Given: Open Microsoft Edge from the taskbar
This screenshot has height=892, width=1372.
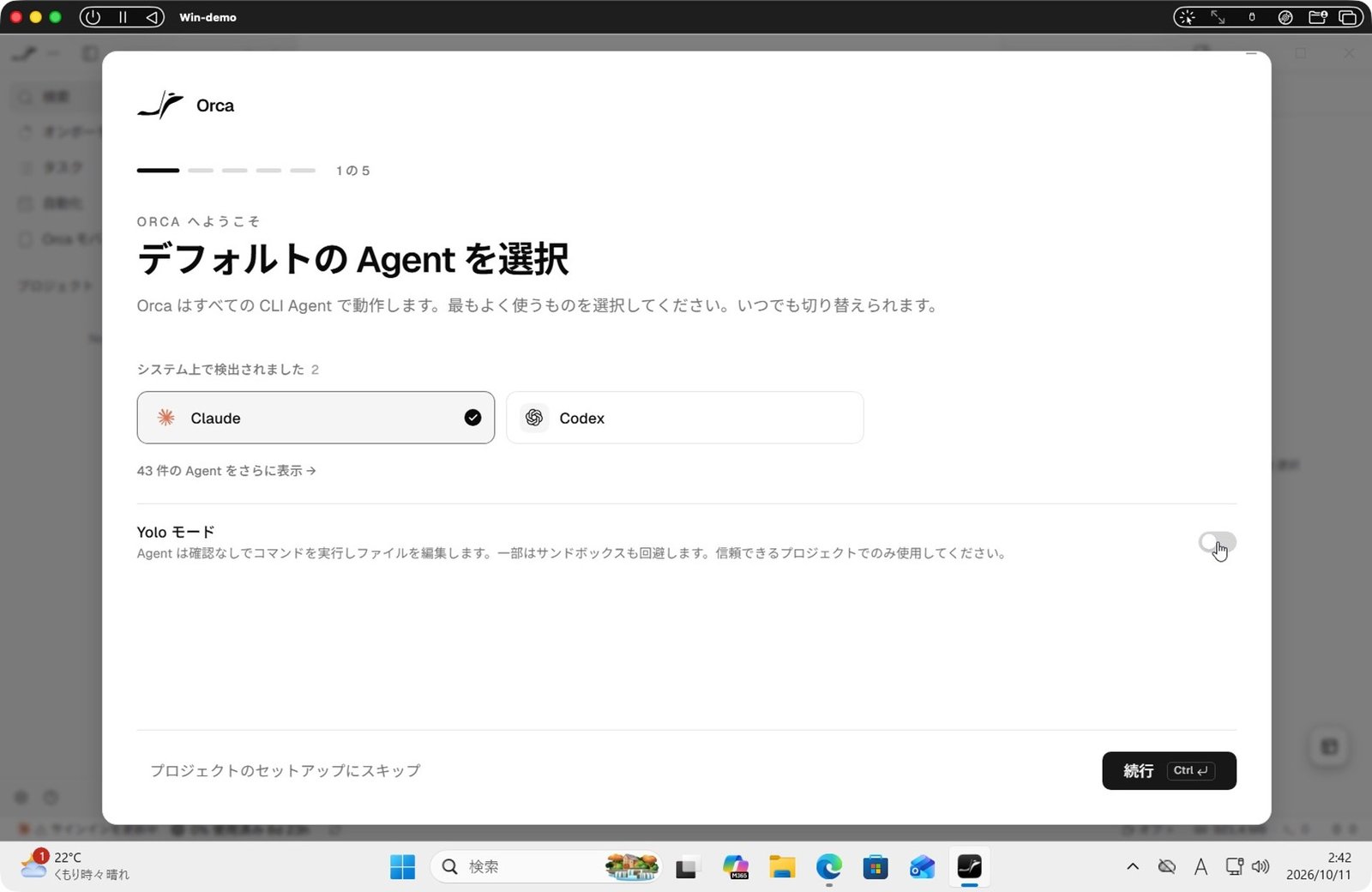Looking at the screenshot, I should click(829, 867).
